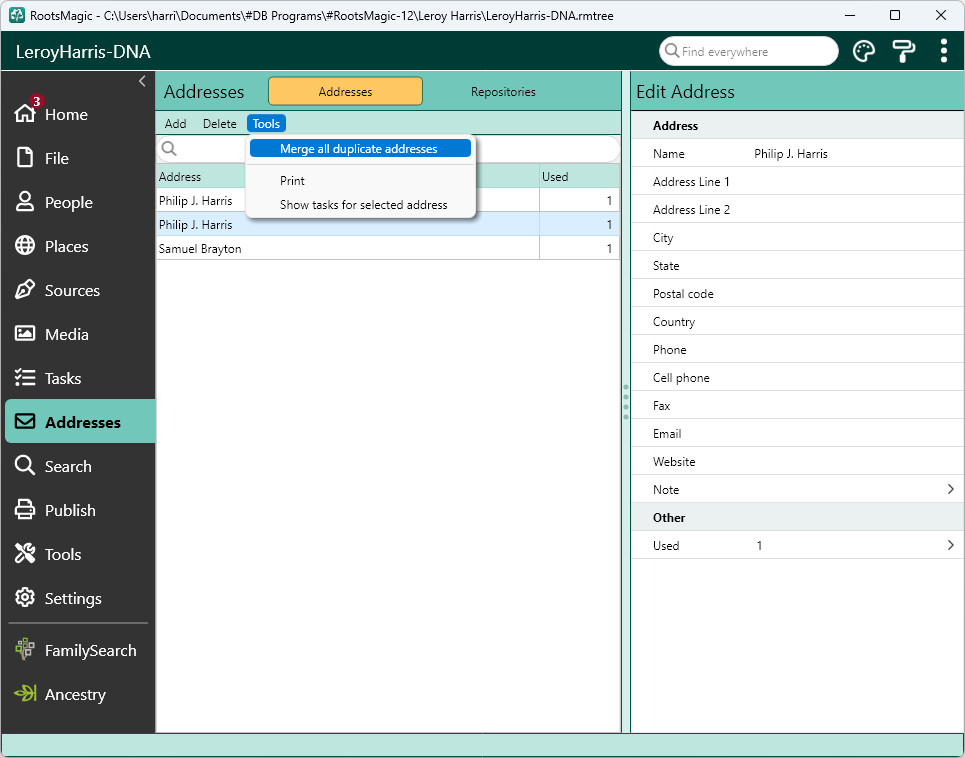This screenshot has height=758, width=965.
Task: Open the FamilySearch page
Action: (x=79, y=650)
